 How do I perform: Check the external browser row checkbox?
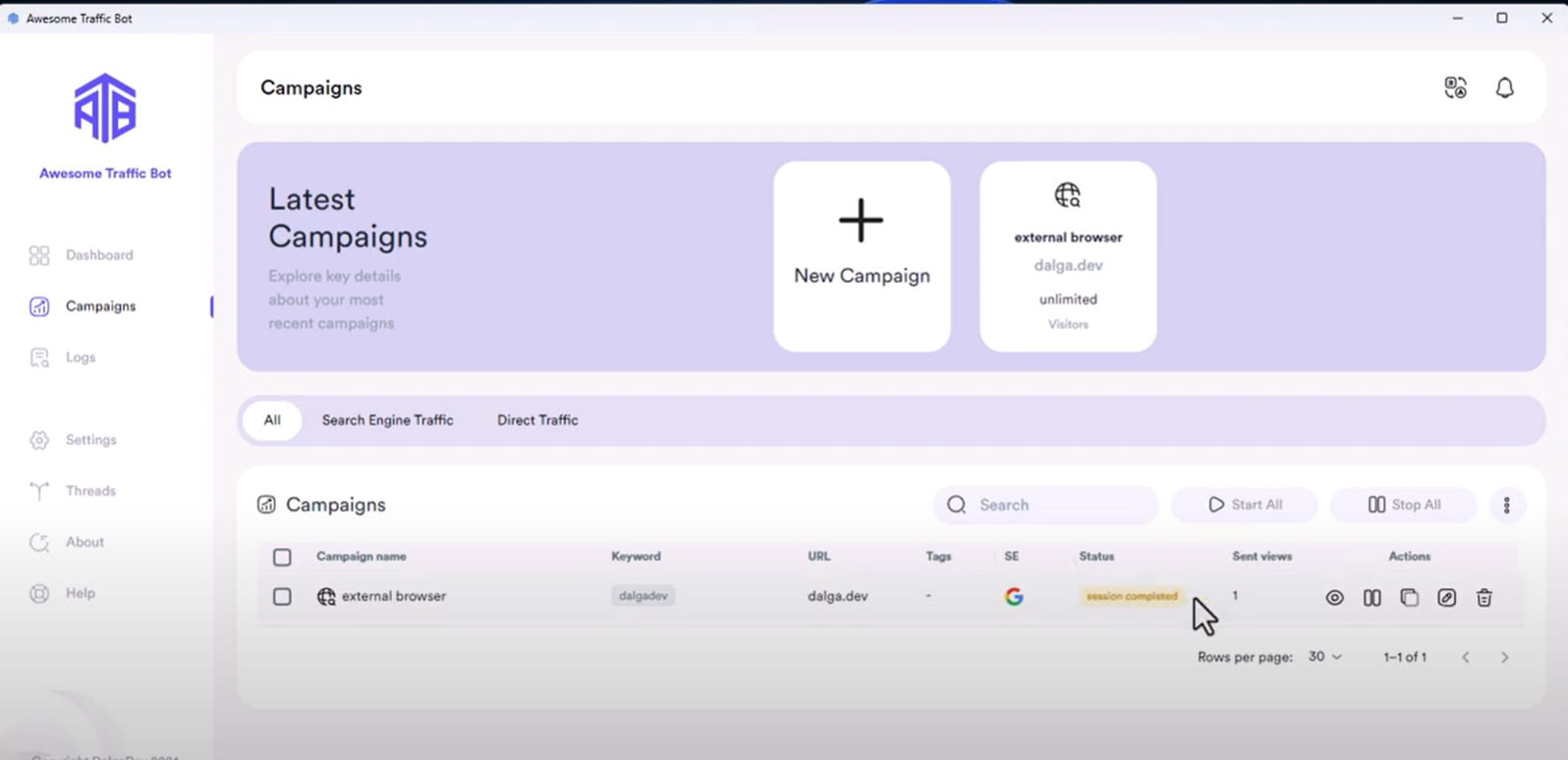click(x=282, y=596)
